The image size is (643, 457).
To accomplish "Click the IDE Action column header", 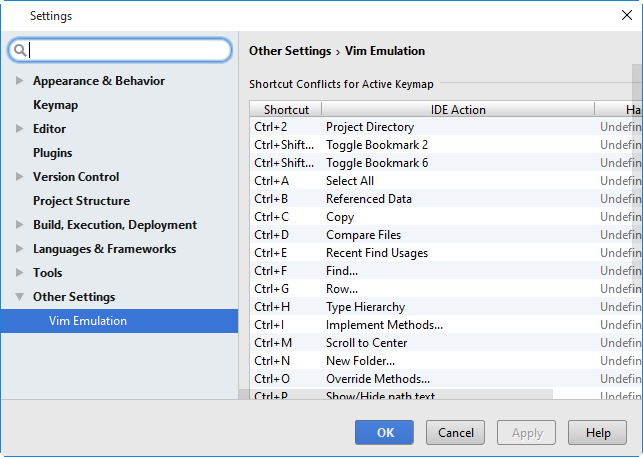I will pos(458,109).
